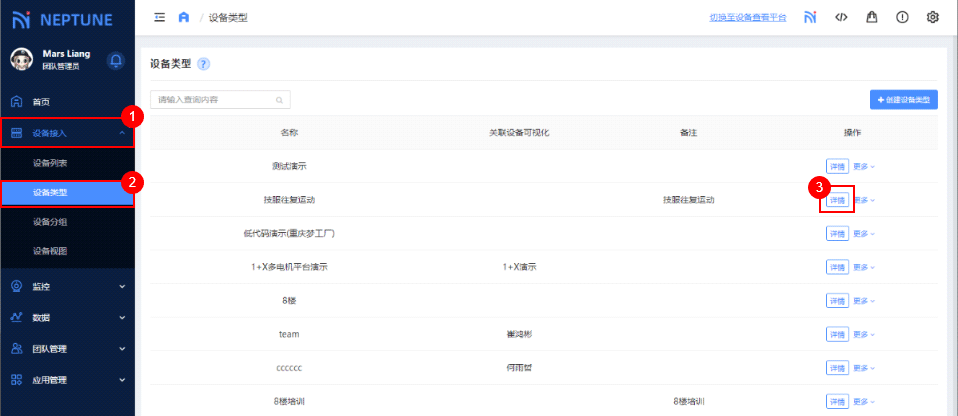The image size is (958, 416).
Task: Select 设备列表 in the sidebar
Action: [x=50, y=162]
